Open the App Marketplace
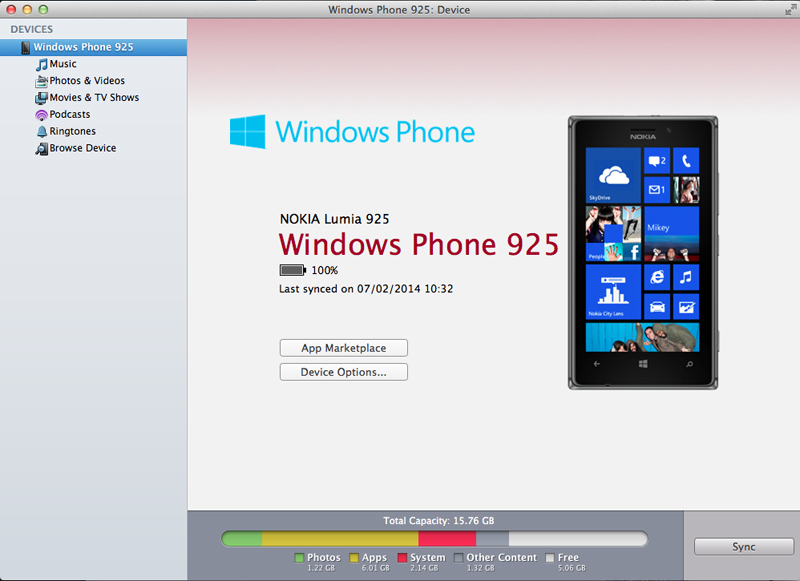The image size is (800, 581). pos(343,348)
